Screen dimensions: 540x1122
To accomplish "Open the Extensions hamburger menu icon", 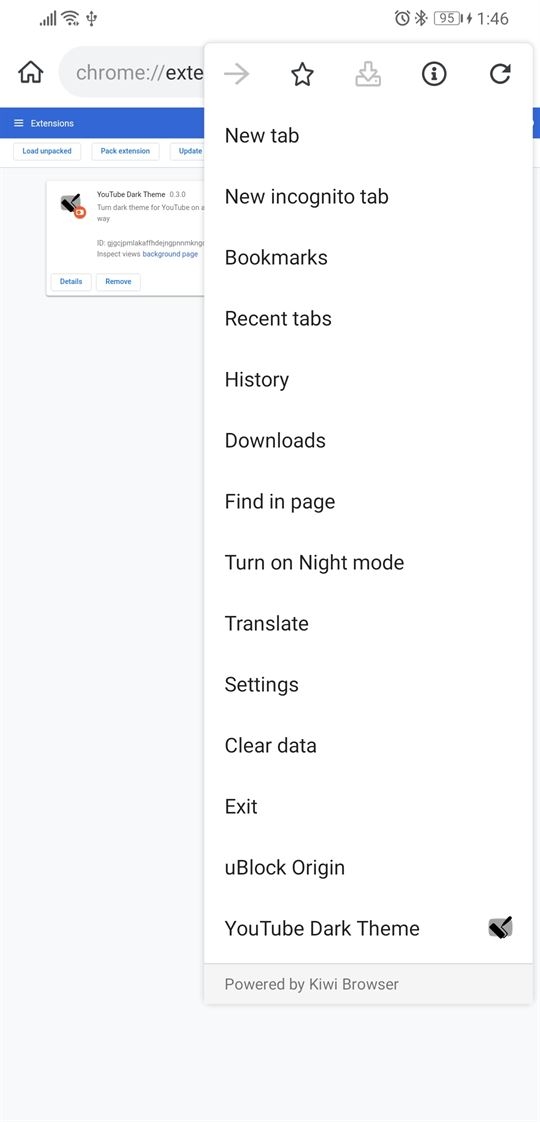I will click(x=19, y=123).
